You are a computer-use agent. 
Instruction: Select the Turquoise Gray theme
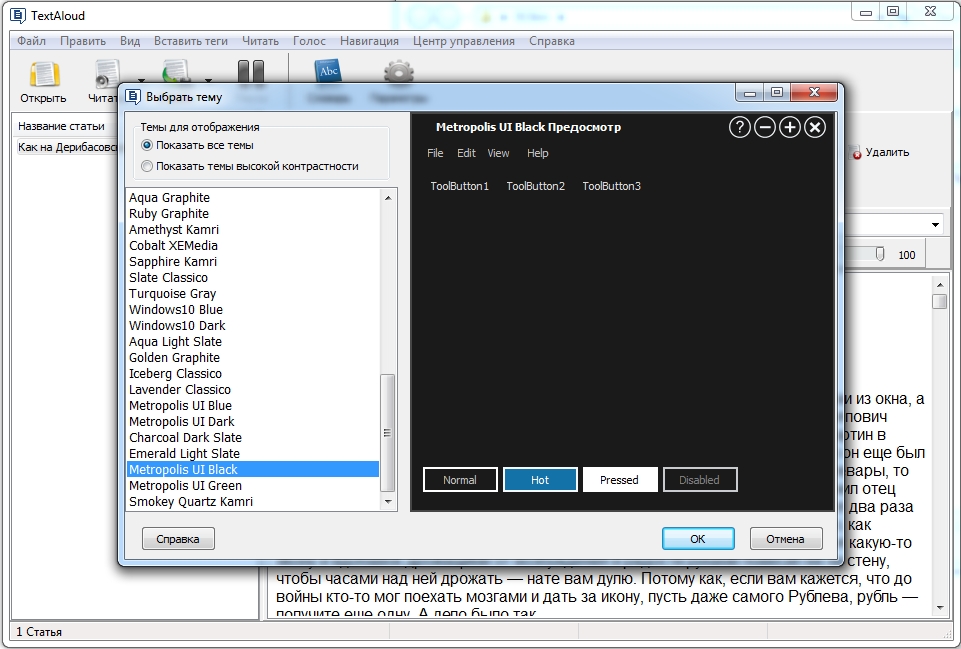click(253, 294)
